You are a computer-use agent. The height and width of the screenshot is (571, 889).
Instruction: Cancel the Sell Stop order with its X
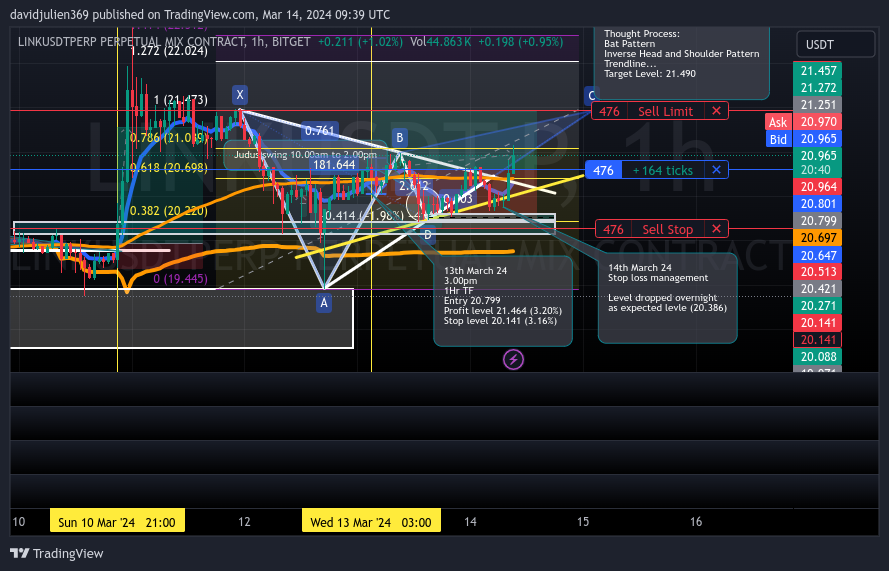coord(716,229)
